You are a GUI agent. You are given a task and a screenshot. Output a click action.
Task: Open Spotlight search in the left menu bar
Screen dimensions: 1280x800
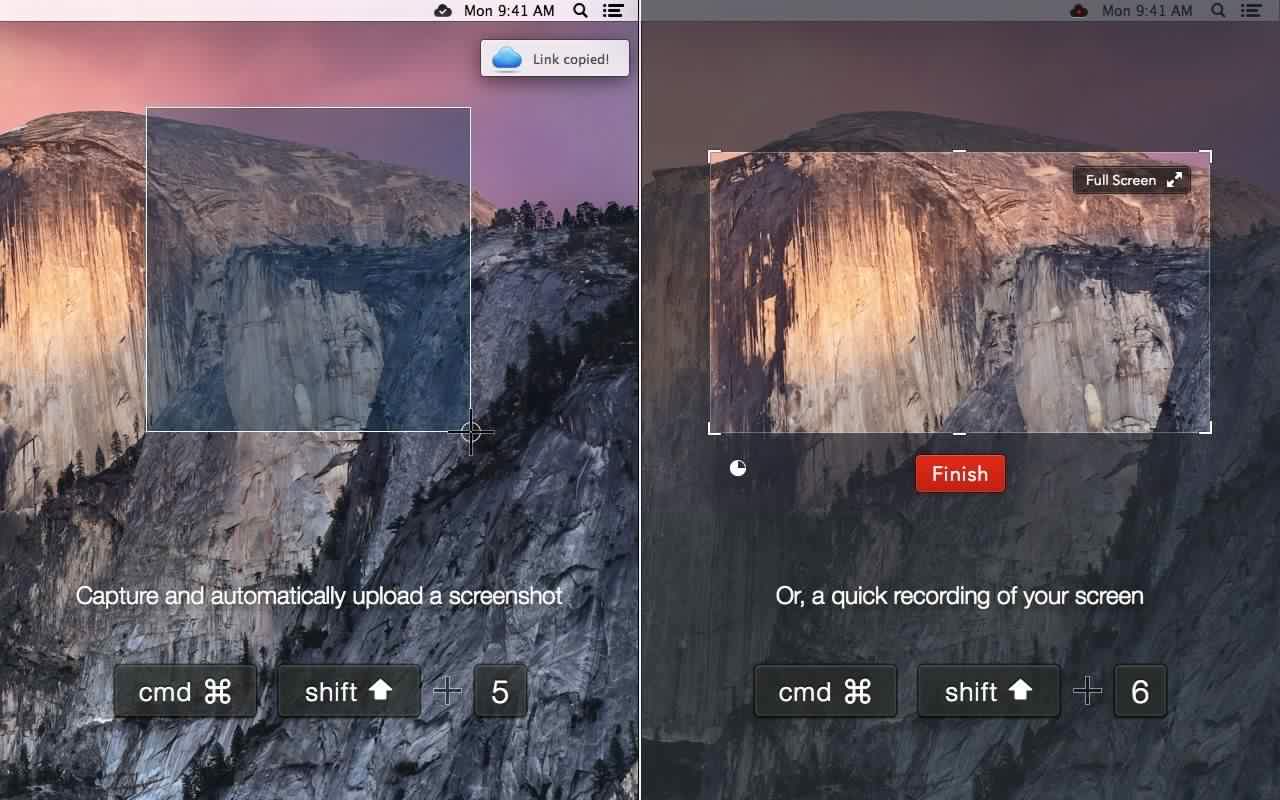pyautogui.click(x=580, y=11)
